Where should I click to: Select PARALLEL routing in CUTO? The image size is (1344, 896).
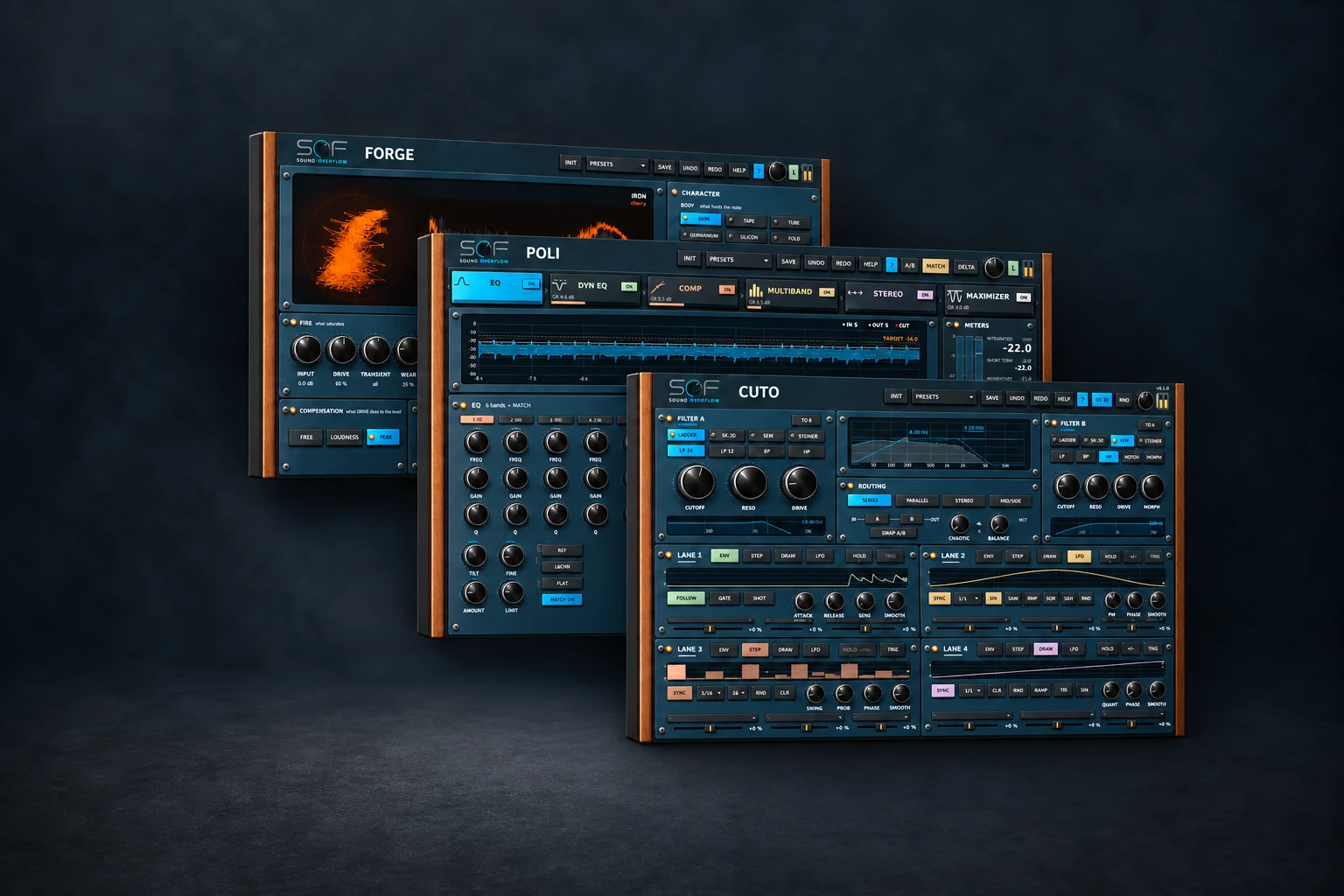coord(917,500)
